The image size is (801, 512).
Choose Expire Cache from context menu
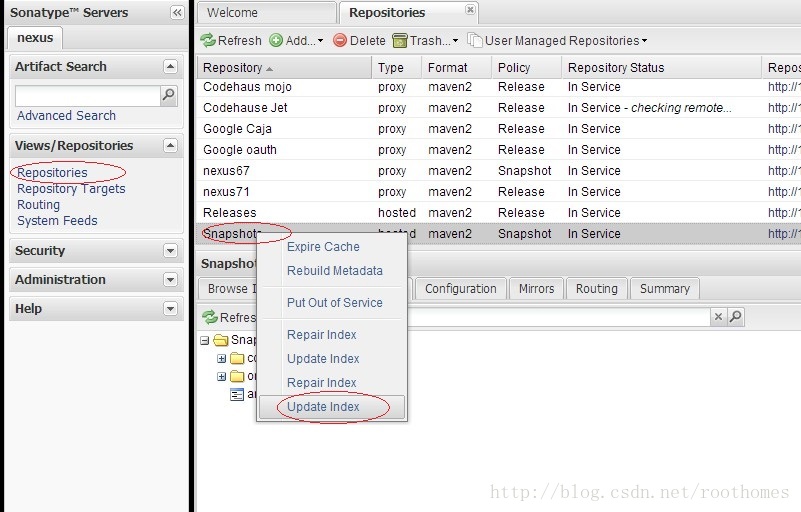(x=331, y=247)
